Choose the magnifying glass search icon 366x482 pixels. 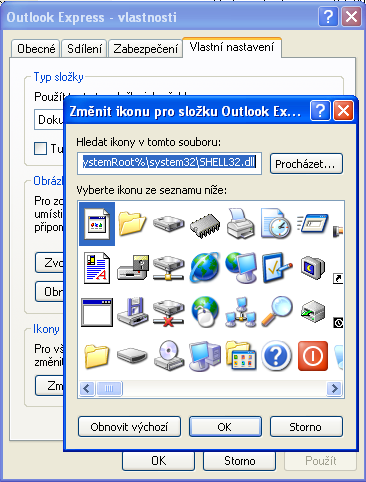(x=276, y=311)
